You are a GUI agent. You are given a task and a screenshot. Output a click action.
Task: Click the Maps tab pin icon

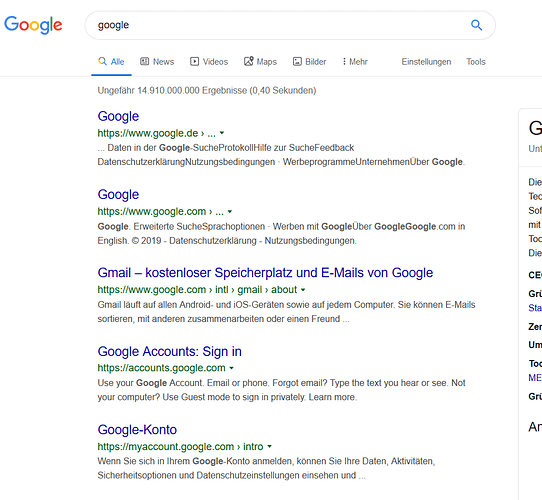tap(249, 61)
